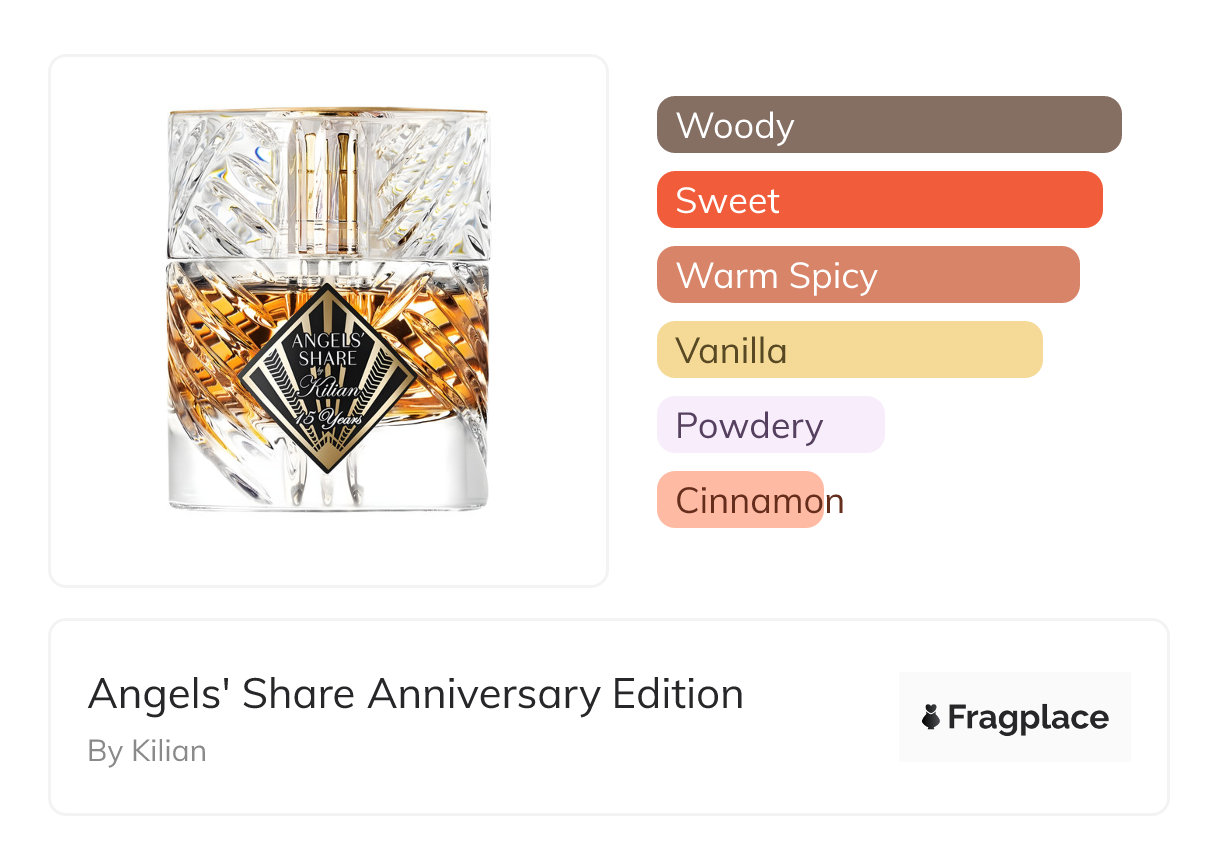This screenshot has width=1218, height=864.
Task: Click ANGELS' SHARE text on the bottle label
Action: (325, 350)
